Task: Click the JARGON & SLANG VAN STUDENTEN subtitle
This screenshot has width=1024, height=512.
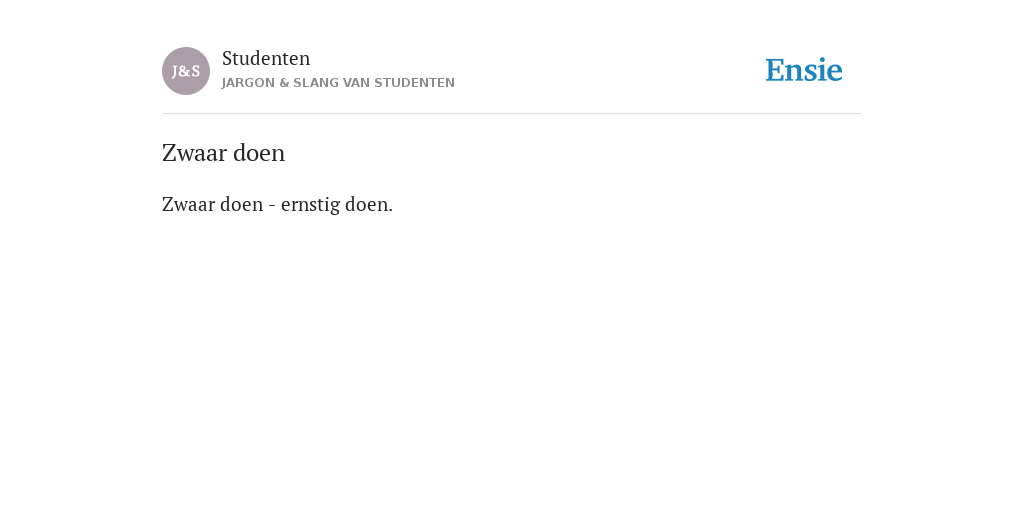Action: coord(338,83)
